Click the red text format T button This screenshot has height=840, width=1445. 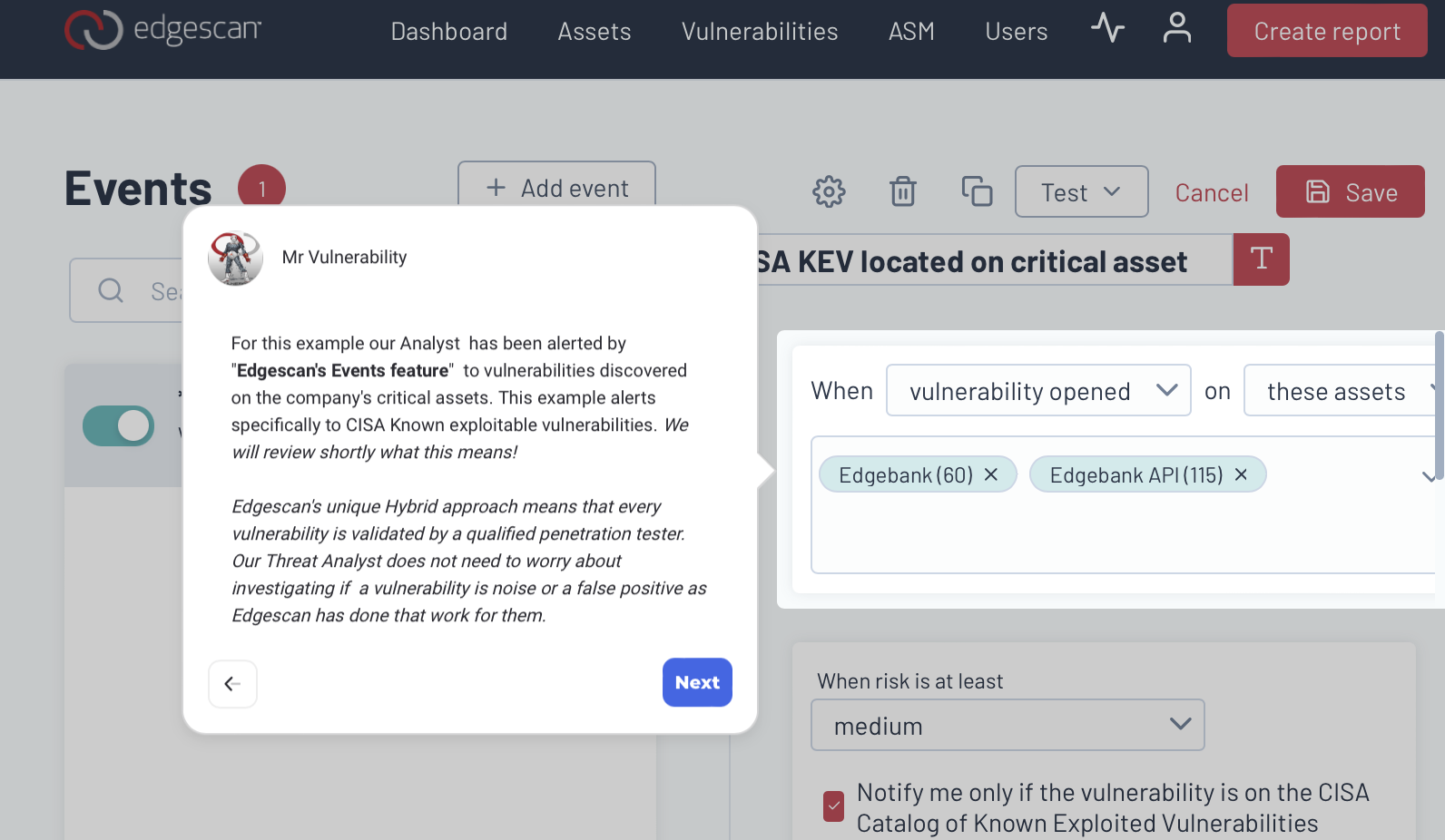point(1261,259)
